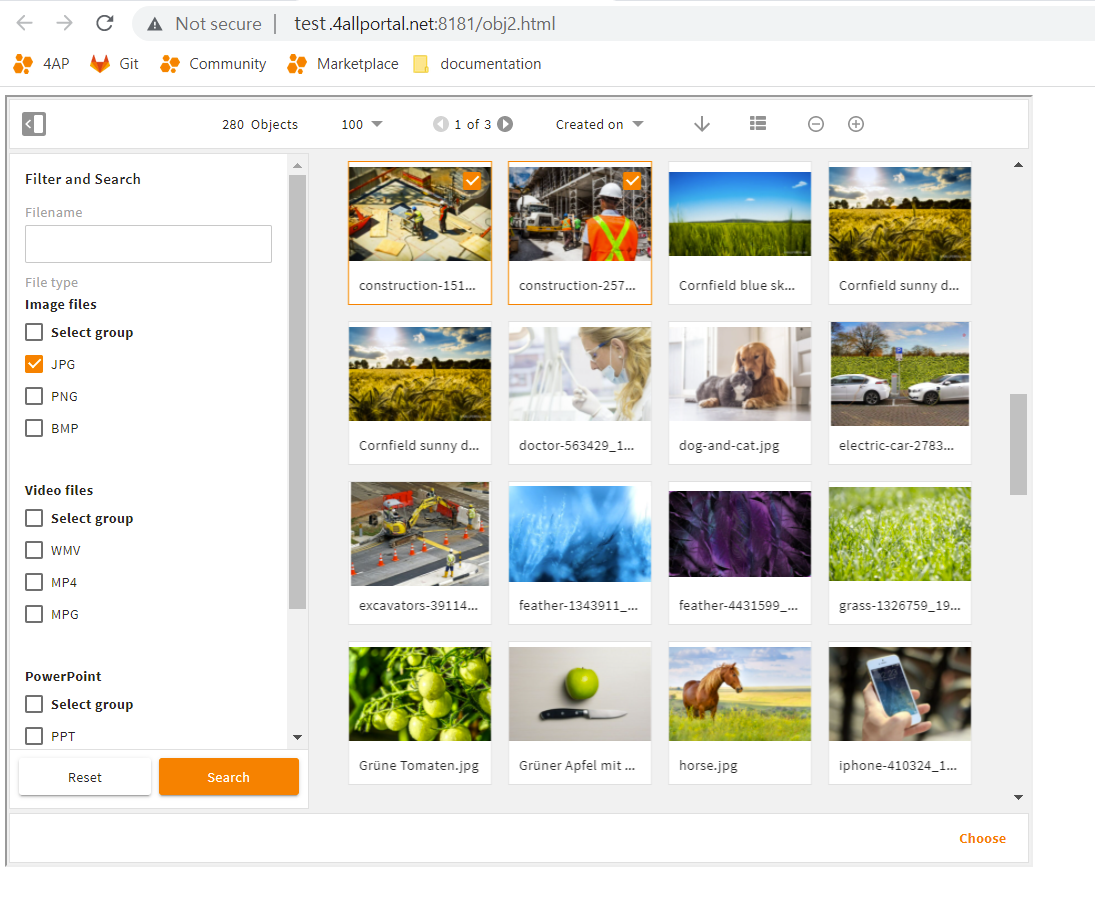Reload the page

(105, 23)
